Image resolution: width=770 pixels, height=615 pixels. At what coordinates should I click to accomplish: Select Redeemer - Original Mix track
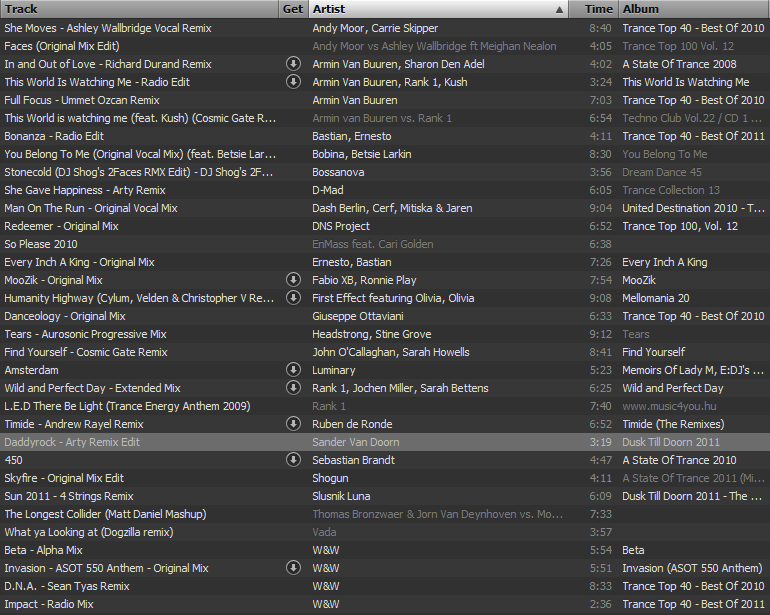point(61,226)
